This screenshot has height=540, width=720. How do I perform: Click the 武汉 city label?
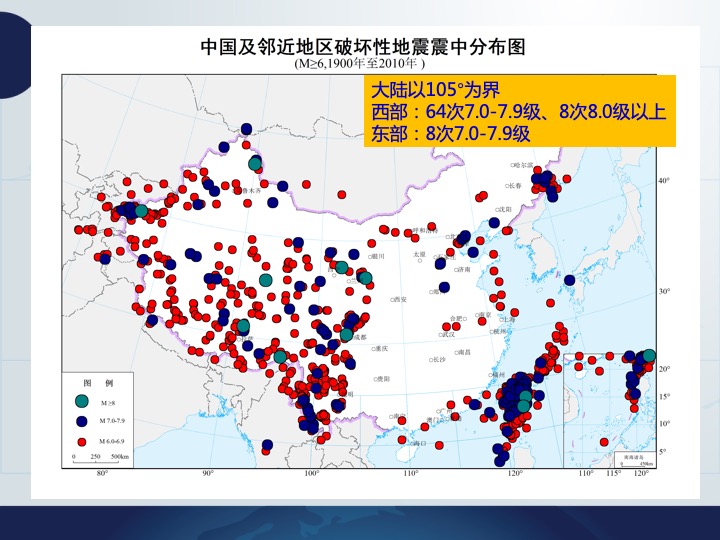pos(447,334)
